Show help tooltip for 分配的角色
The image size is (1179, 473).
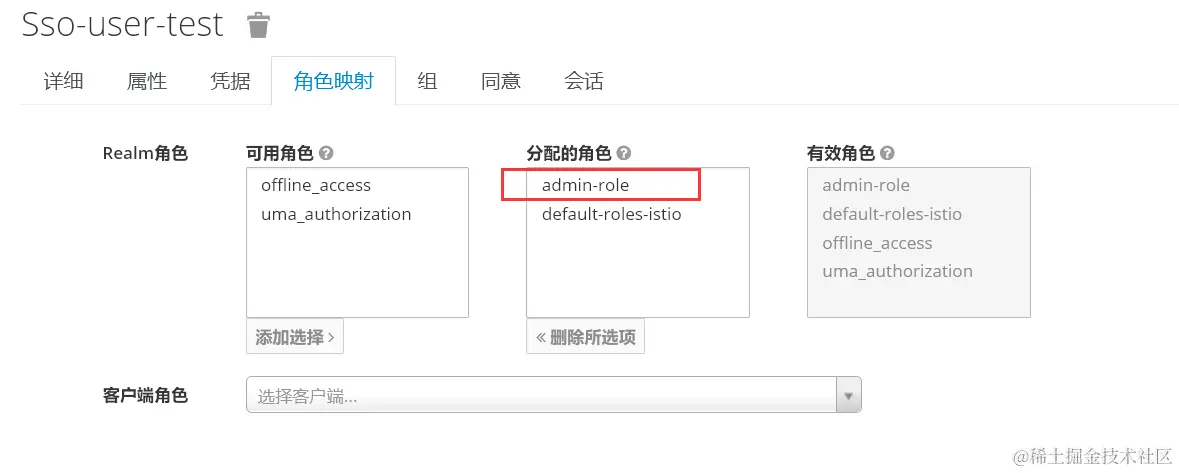(623, 153)
